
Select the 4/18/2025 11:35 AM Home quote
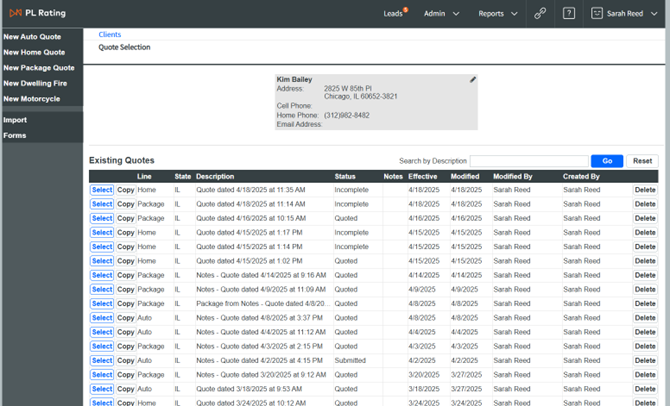pos(102,190)
